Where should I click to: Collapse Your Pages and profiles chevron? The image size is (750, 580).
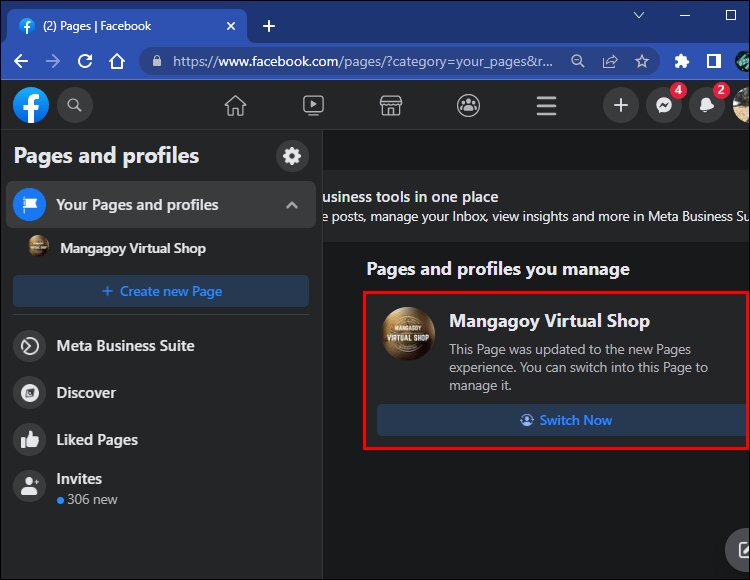pyautogui.click(x=292, y=205)
